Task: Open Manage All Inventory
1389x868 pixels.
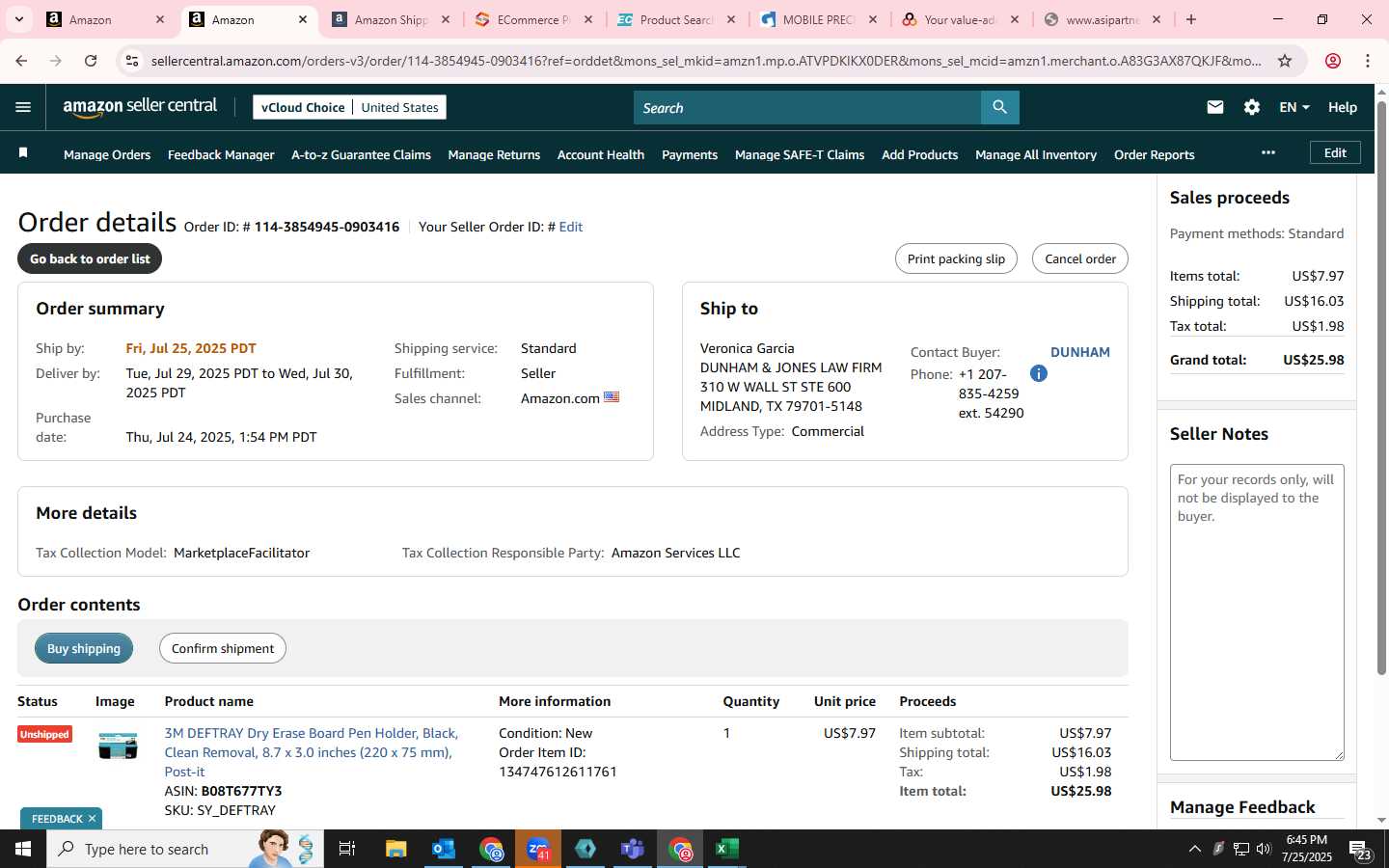Action: (1036, 154)
